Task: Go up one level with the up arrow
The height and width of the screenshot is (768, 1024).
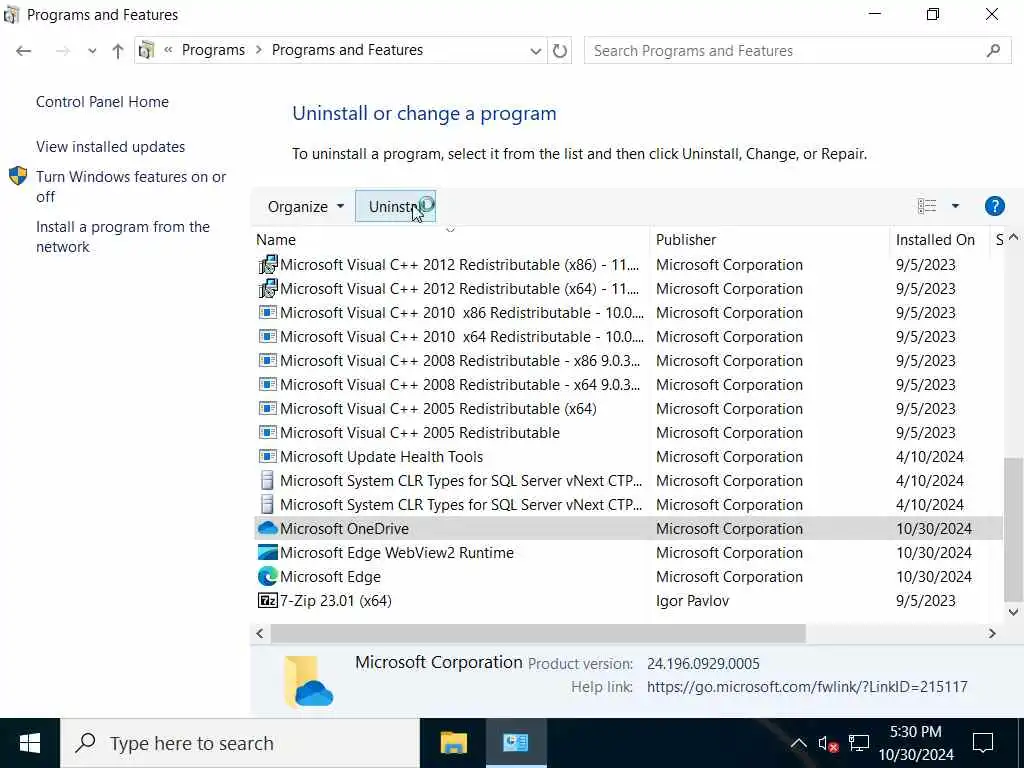Action: click(118, 51)
